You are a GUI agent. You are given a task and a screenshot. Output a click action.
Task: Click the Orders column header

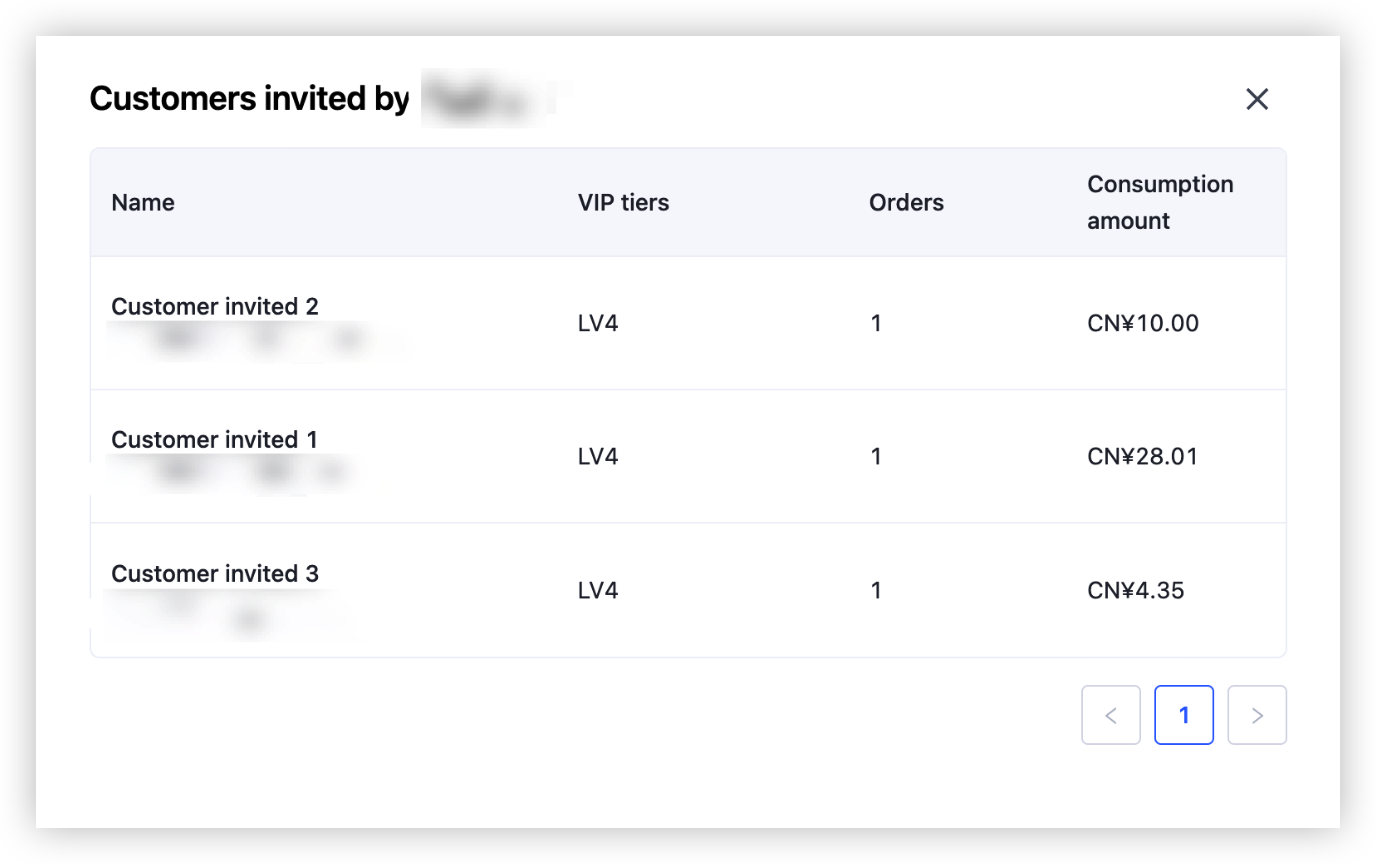[x=906, y=203]
